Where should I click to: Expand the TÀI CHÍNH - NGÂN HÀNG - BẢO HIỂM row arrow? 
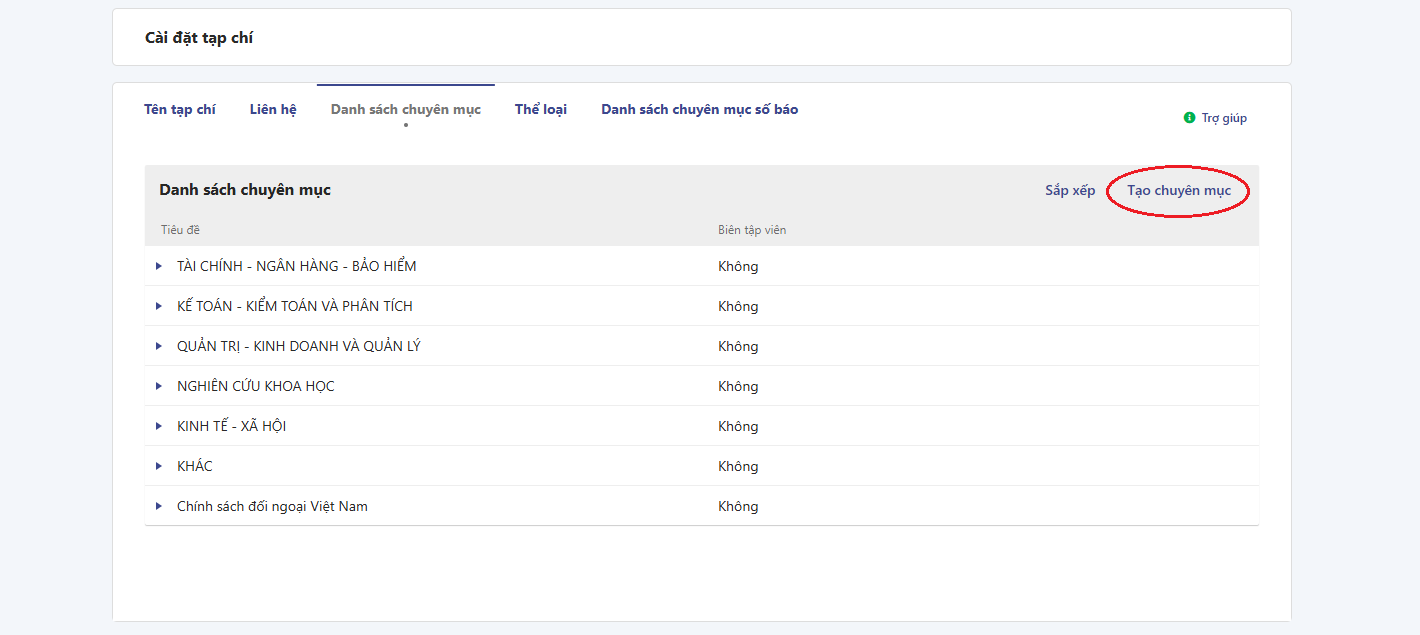tap(159, 266)
